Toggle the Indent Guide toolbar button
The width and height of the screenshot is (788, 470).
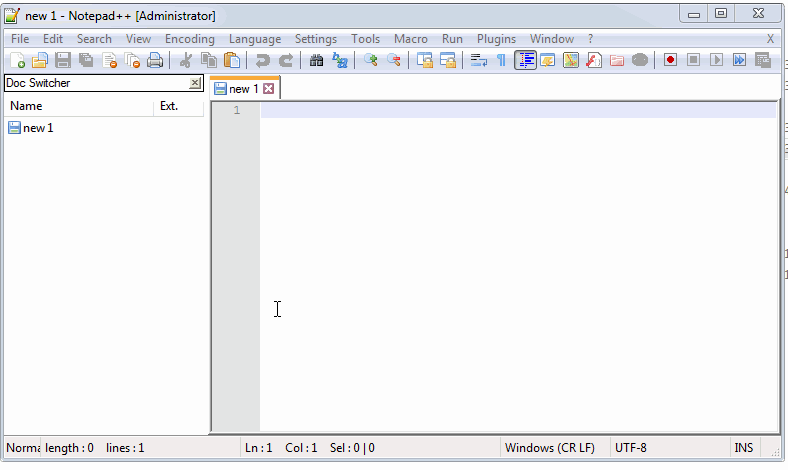(x=525, y=60)
